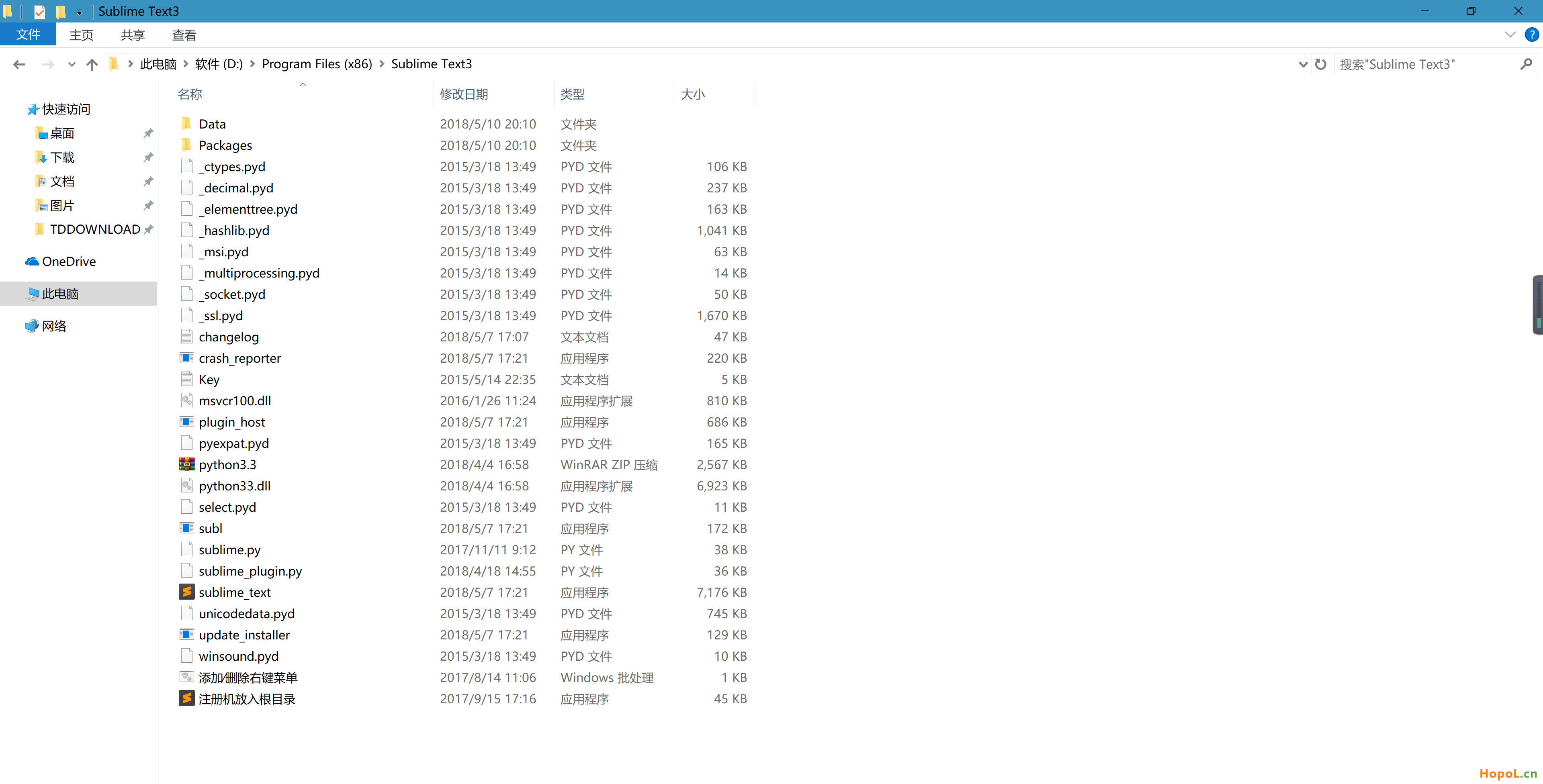Image resolution: width=1543 pixels, height=784 pixels.
Task: Select the python33.dll file icon
Action: pos(186,485)
